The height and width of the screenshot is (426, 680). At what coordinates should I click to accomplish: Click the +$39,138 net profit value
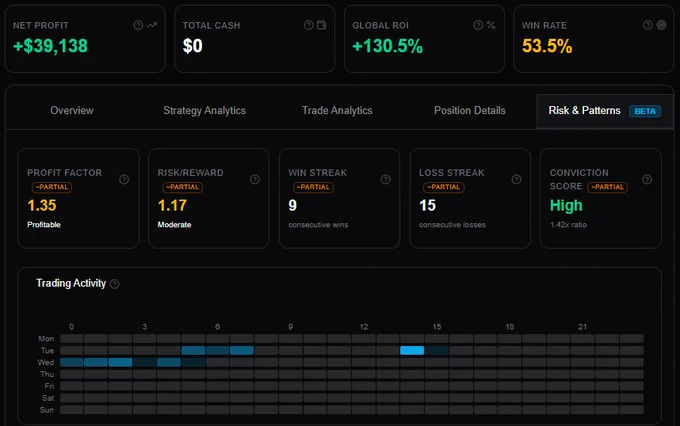[x=50, y=46]
